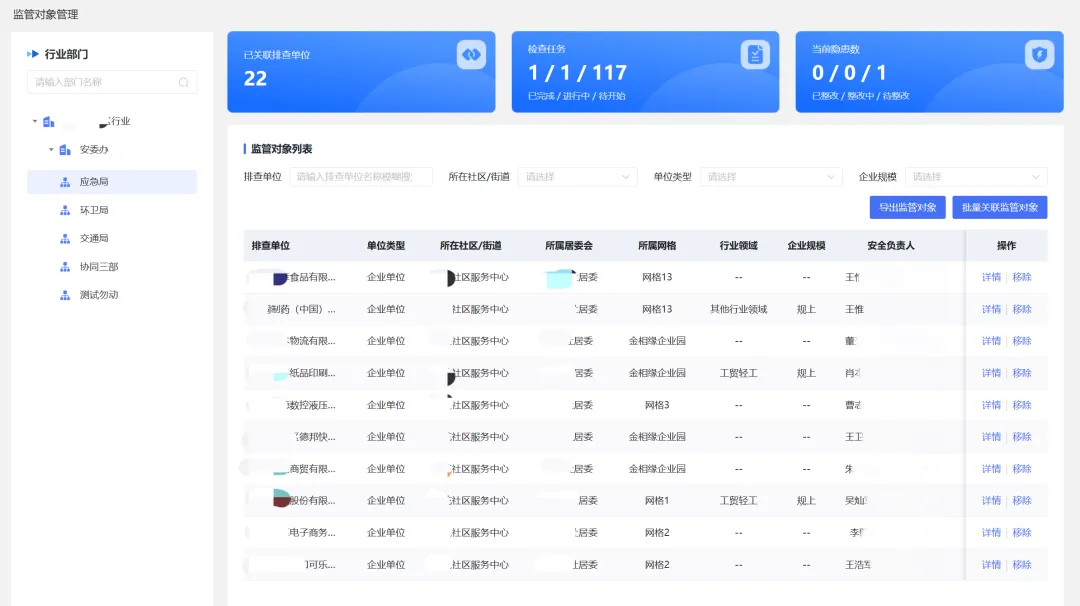Click the clipboard icon on 检查任务 card

[x=755, y=54]
